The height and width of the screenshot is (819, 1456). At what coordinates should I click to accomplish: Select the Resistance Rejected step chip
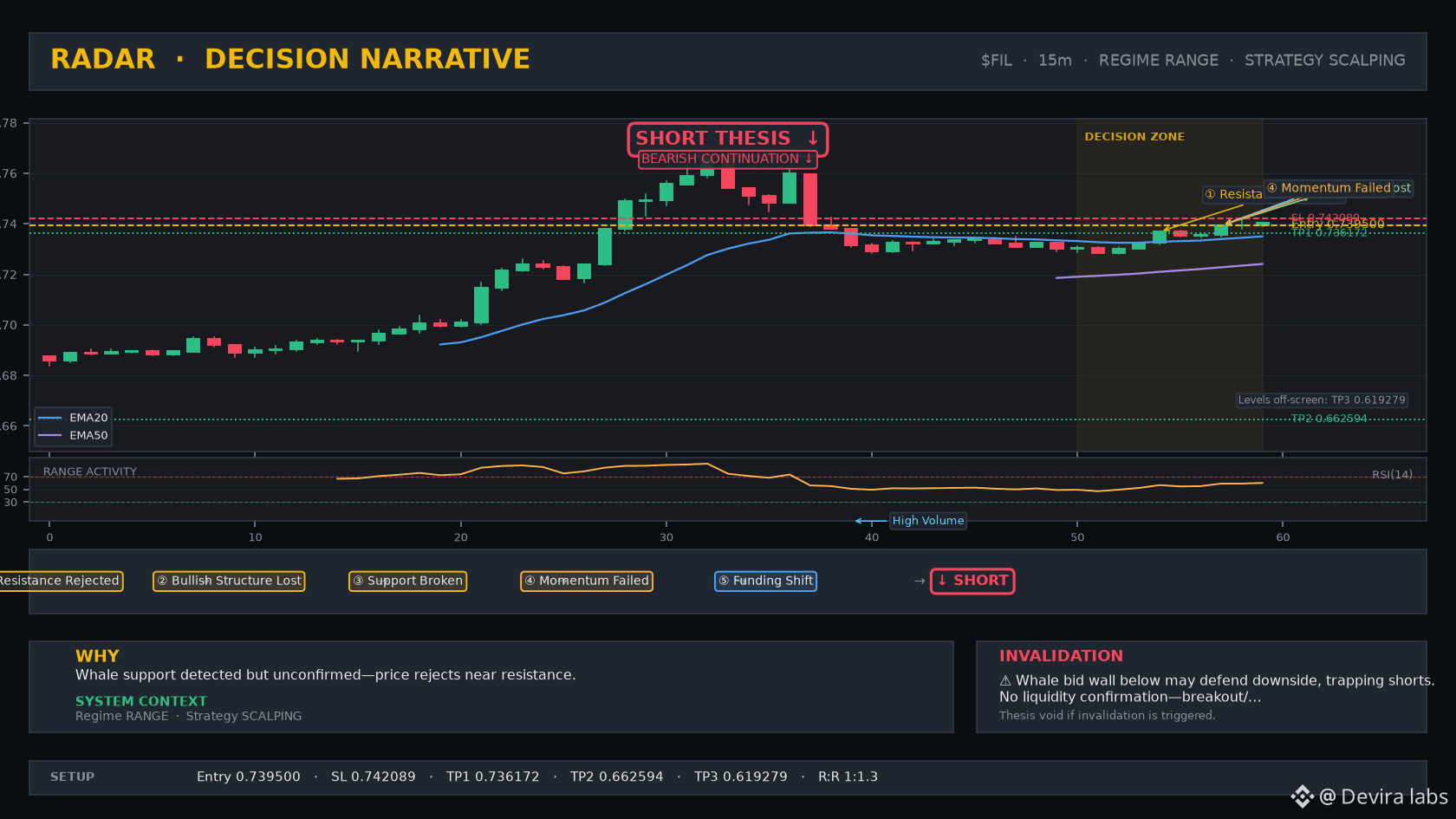coord(60,581)
